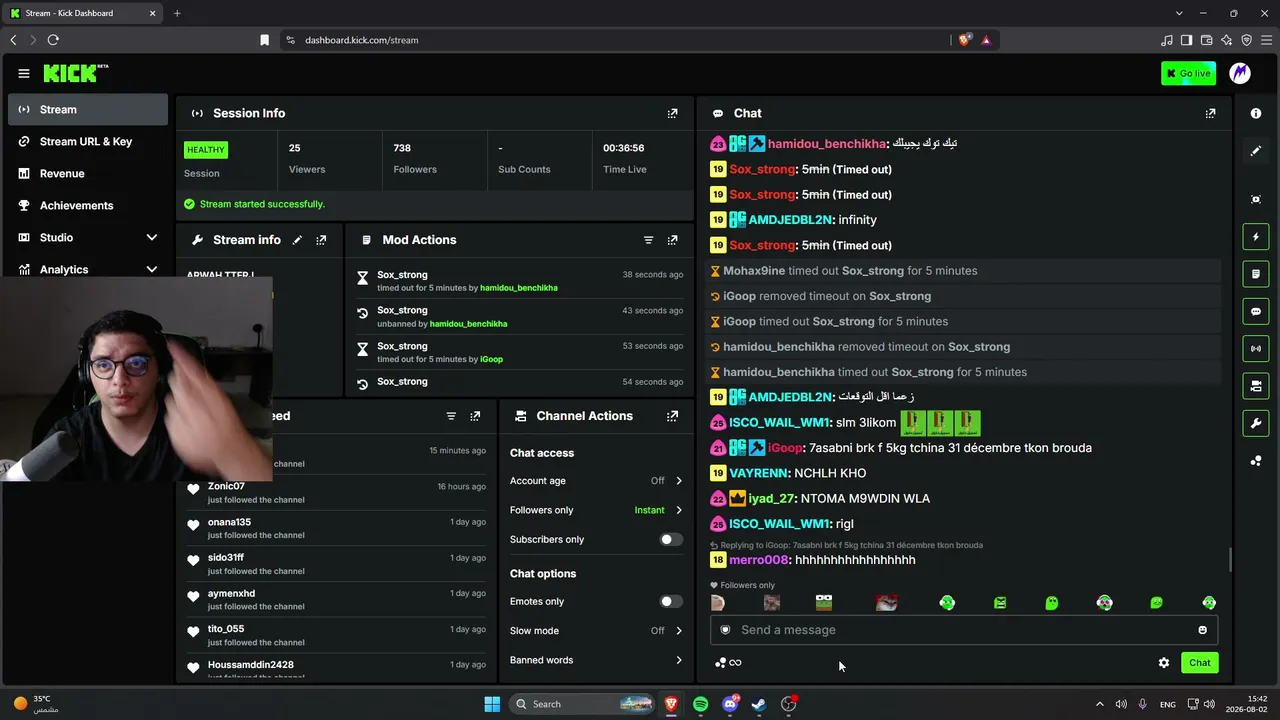Image resolution: width=1280 pixels, height=720 pixels.
Task: Open the Mod Actions filter icon
Action: pos(648,240)
